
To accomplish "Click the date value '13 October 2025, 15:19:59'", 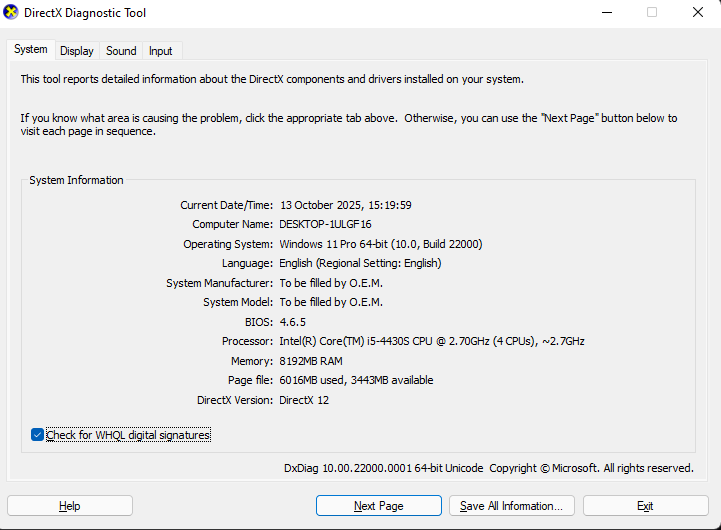I will click(346, 205).
